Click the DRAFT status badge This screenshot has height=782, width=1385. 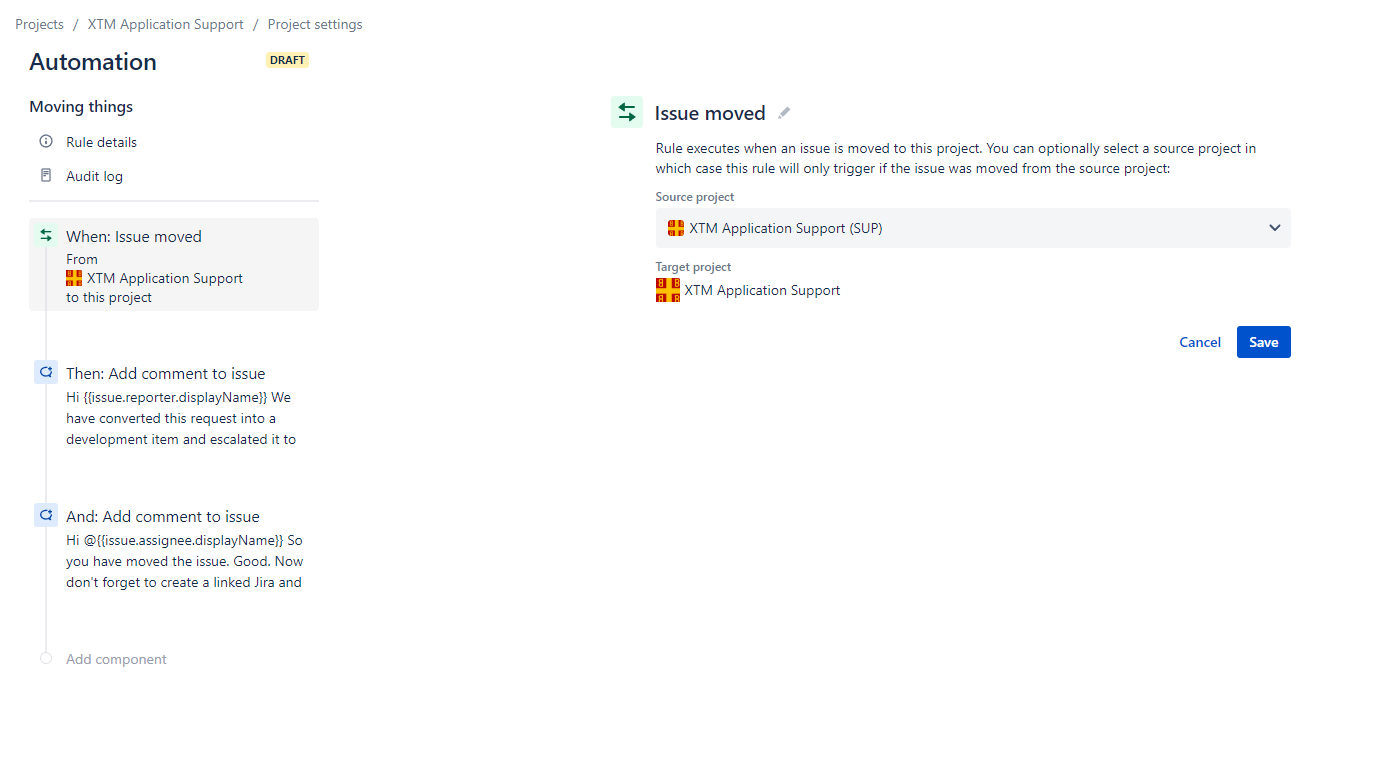288,60
